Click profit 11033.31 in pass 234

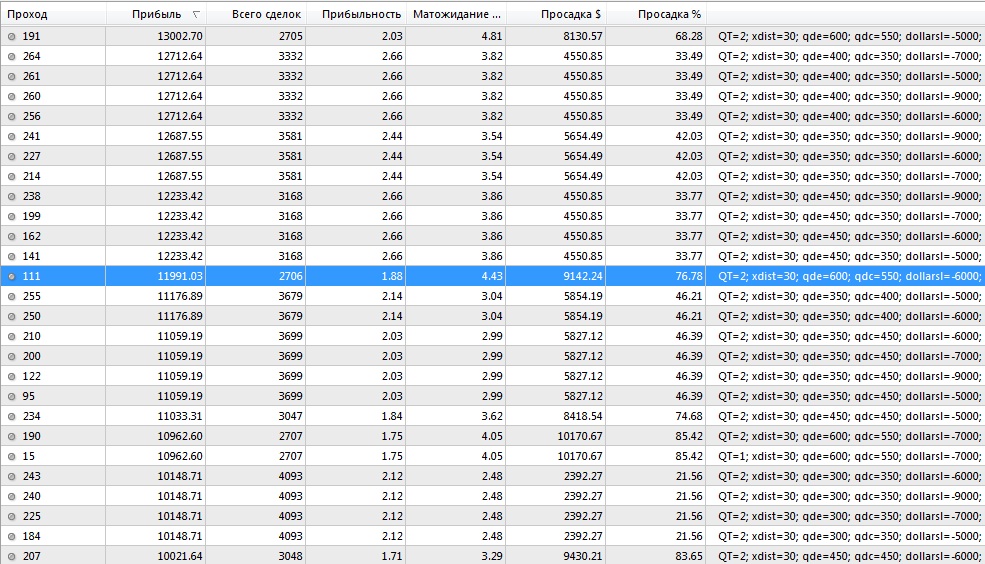(180, 416)
